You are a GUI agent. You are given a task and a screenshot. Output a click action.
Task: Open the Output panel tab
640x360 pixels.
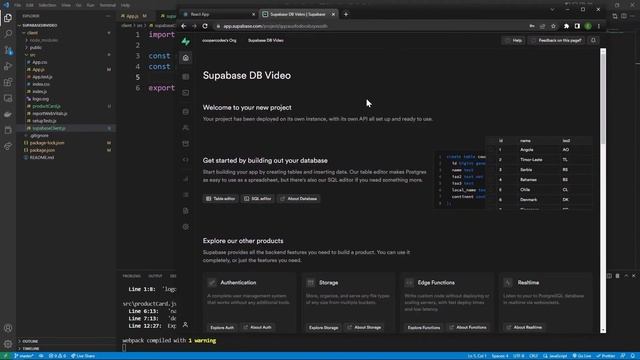[155, 276]
